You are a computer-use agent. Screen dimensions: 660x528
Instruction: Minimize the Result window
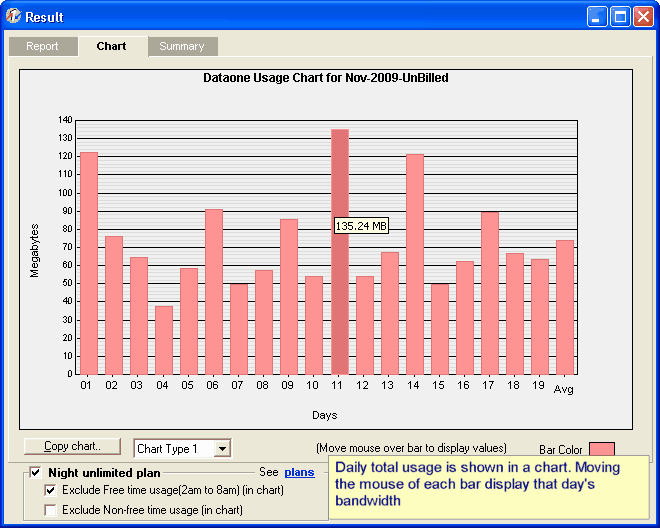pos(597,17)
